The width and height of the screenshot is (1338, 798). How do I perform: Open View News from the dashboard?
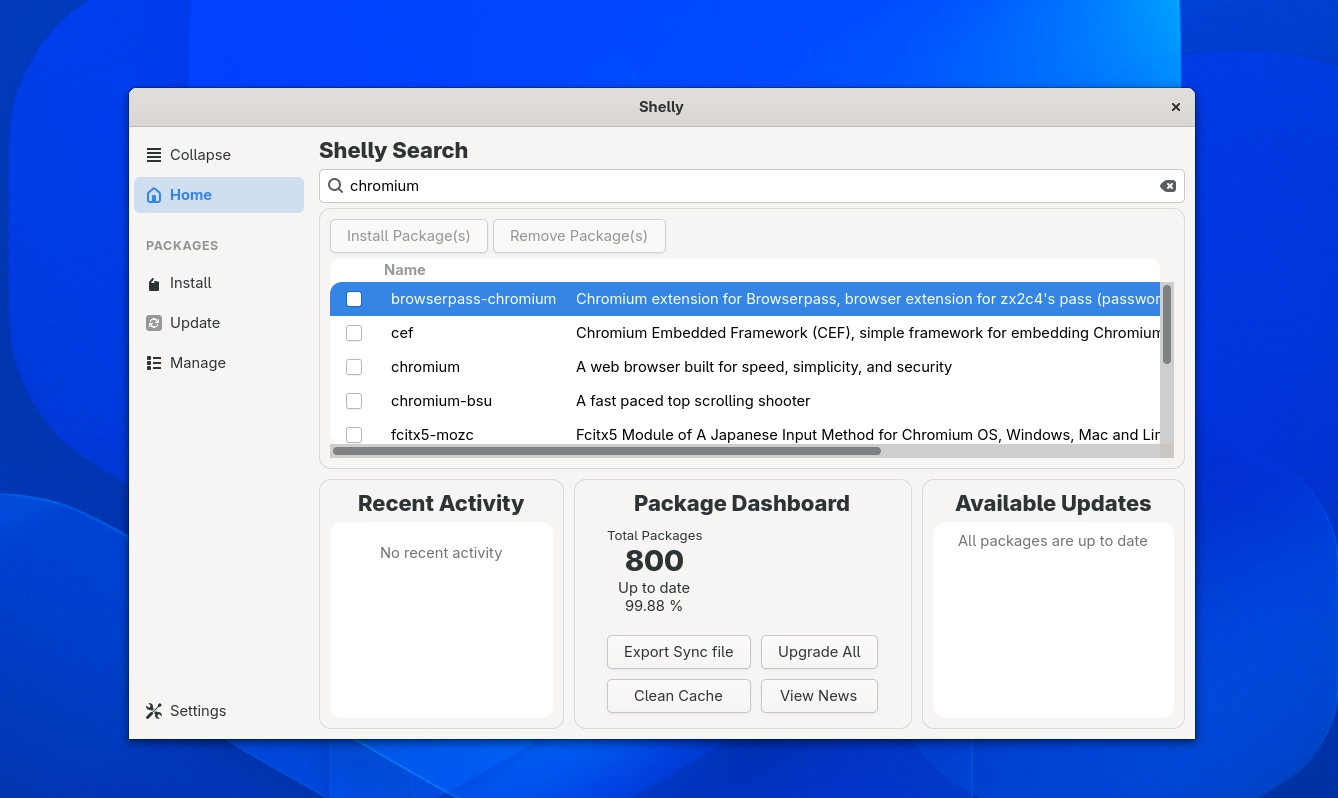[x=818, y=696]
